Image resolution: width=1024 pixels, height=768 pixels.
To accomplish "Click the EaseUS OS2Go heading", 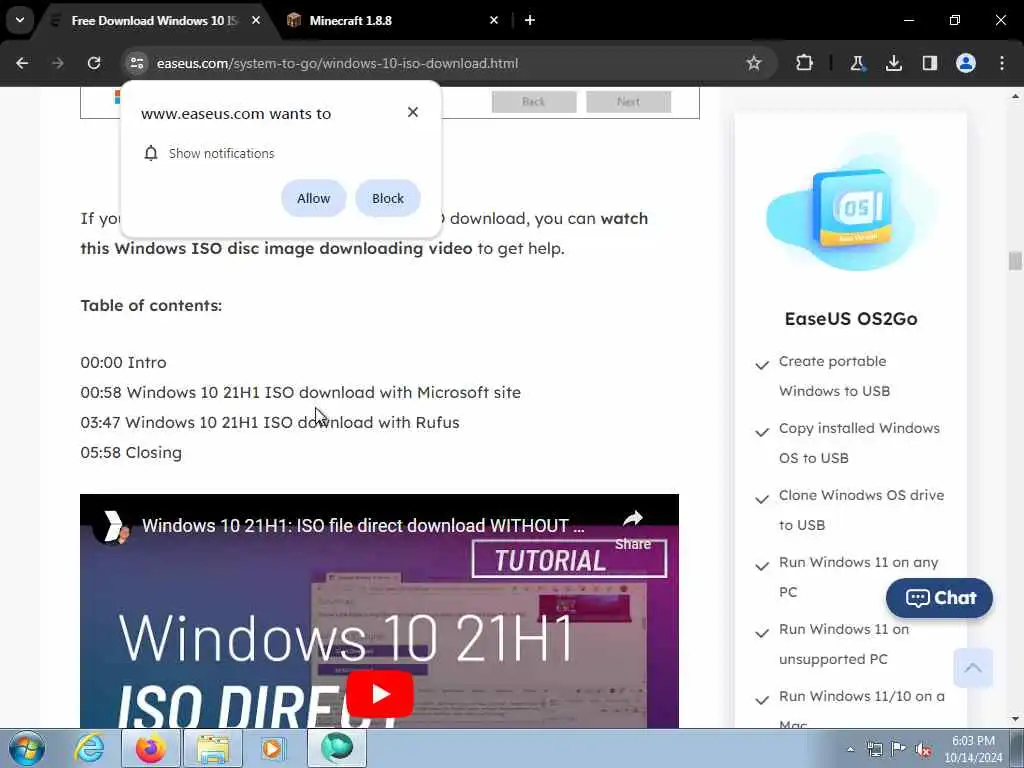I will click(x=851, y=319).
